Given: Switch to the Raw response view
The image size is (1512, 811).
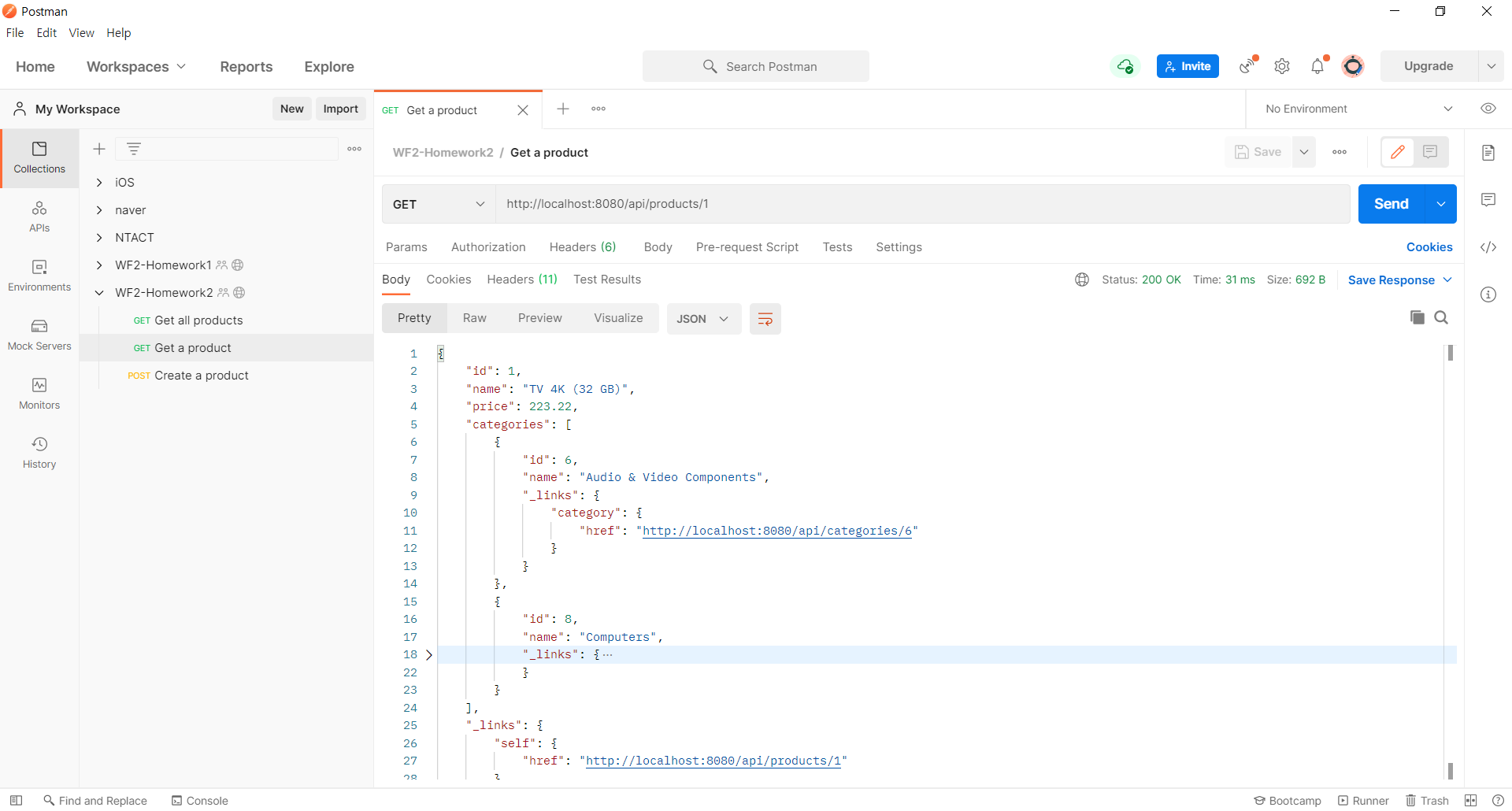Looking at the screenshot, I should point(475,318).
